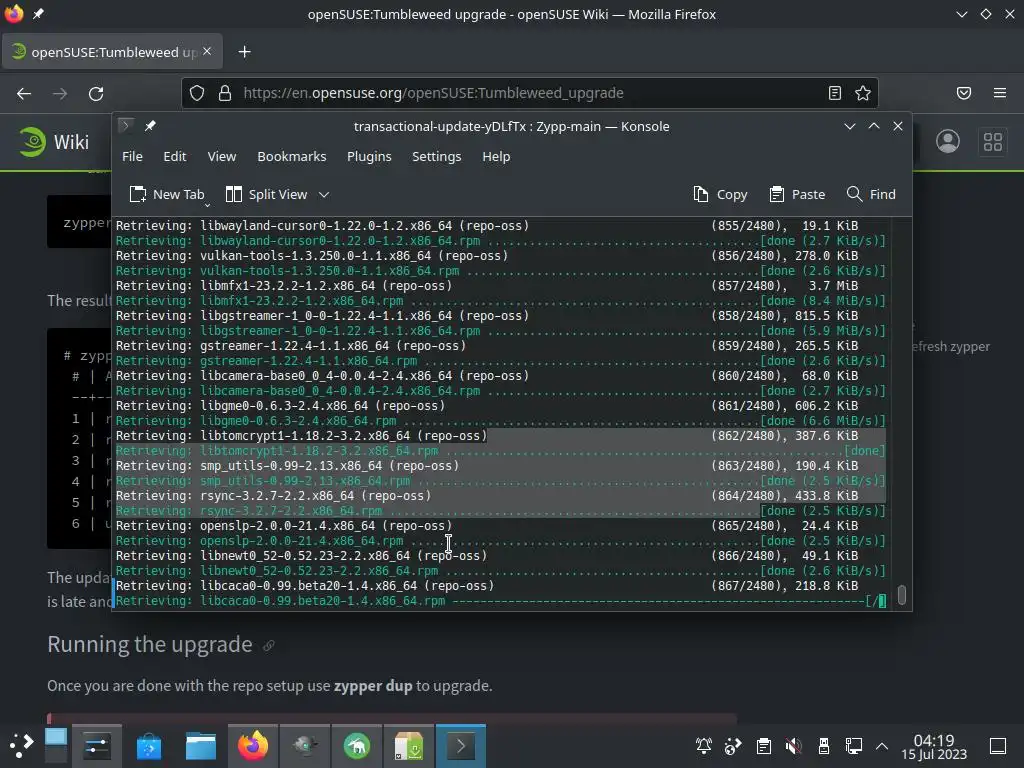Minimize the Konsole window with the down chevron
The image size is (1024, 768).
click(850, 126)
